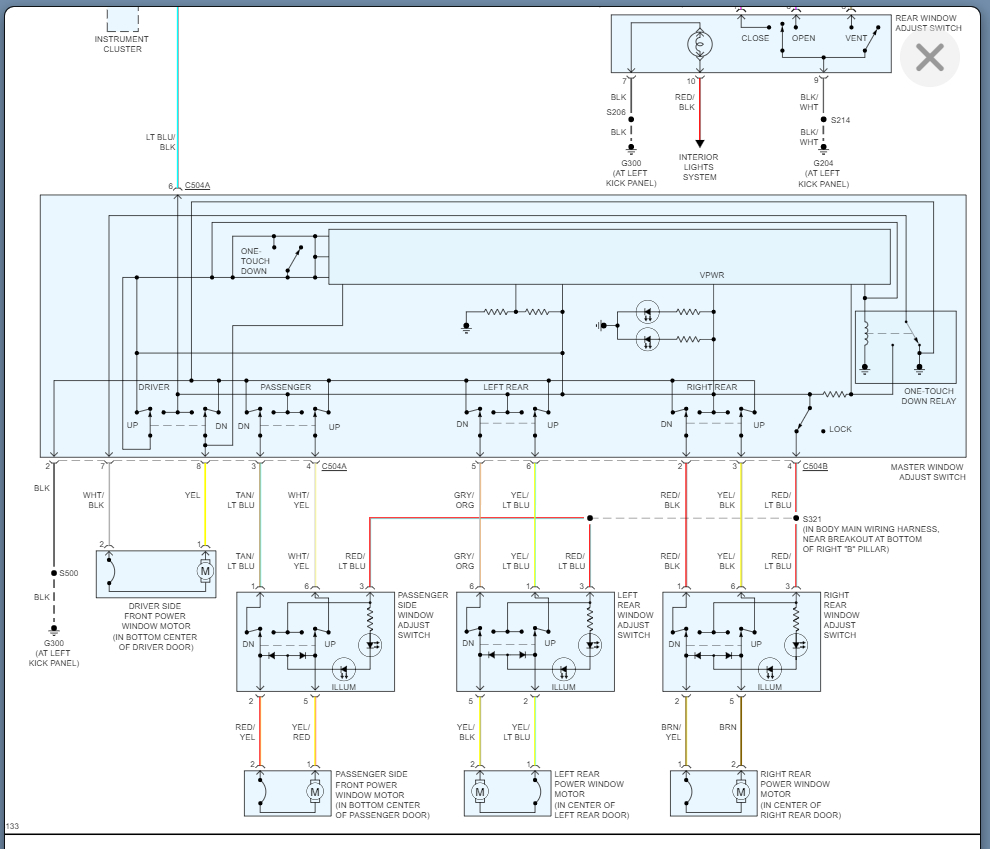The height and width of the screenshot is (849, 990).
Task: Click the motor symbol in the left rear window motor
Action: coord(480,792)
